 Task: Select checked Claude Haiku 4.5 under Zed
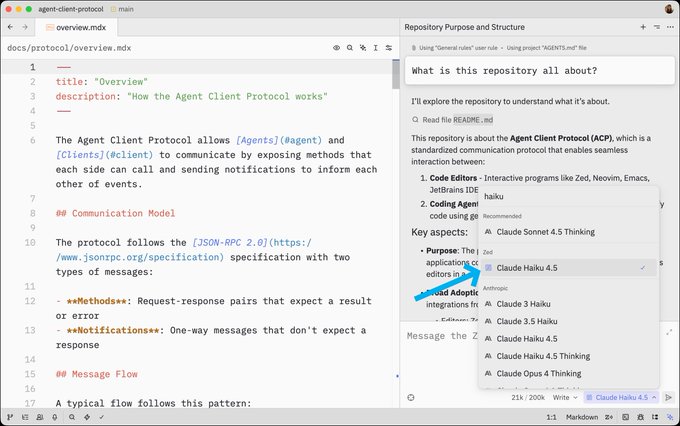569,268
